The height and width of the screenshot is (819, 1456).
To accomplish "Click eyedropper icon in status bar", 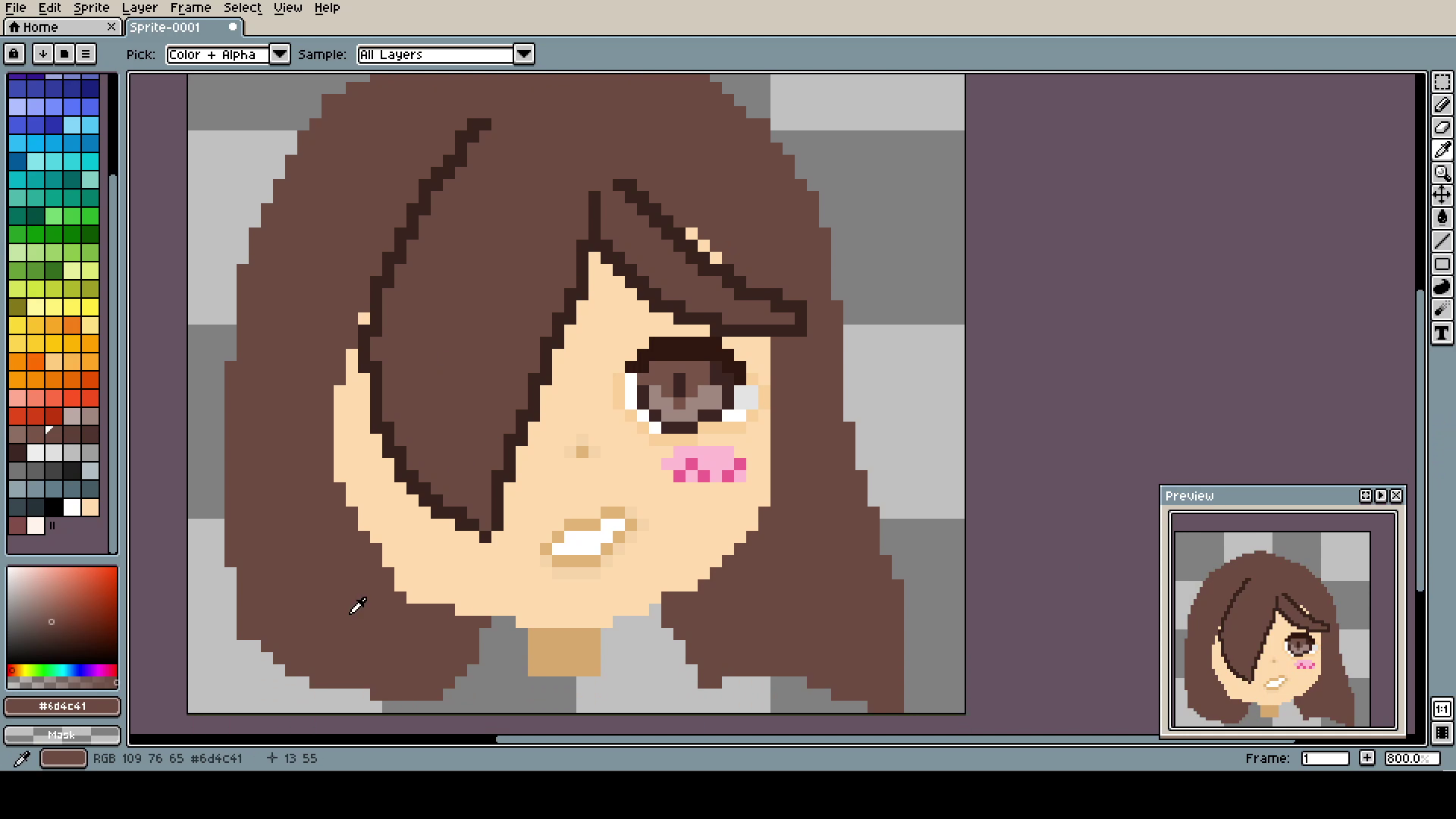I will (21, 758).
